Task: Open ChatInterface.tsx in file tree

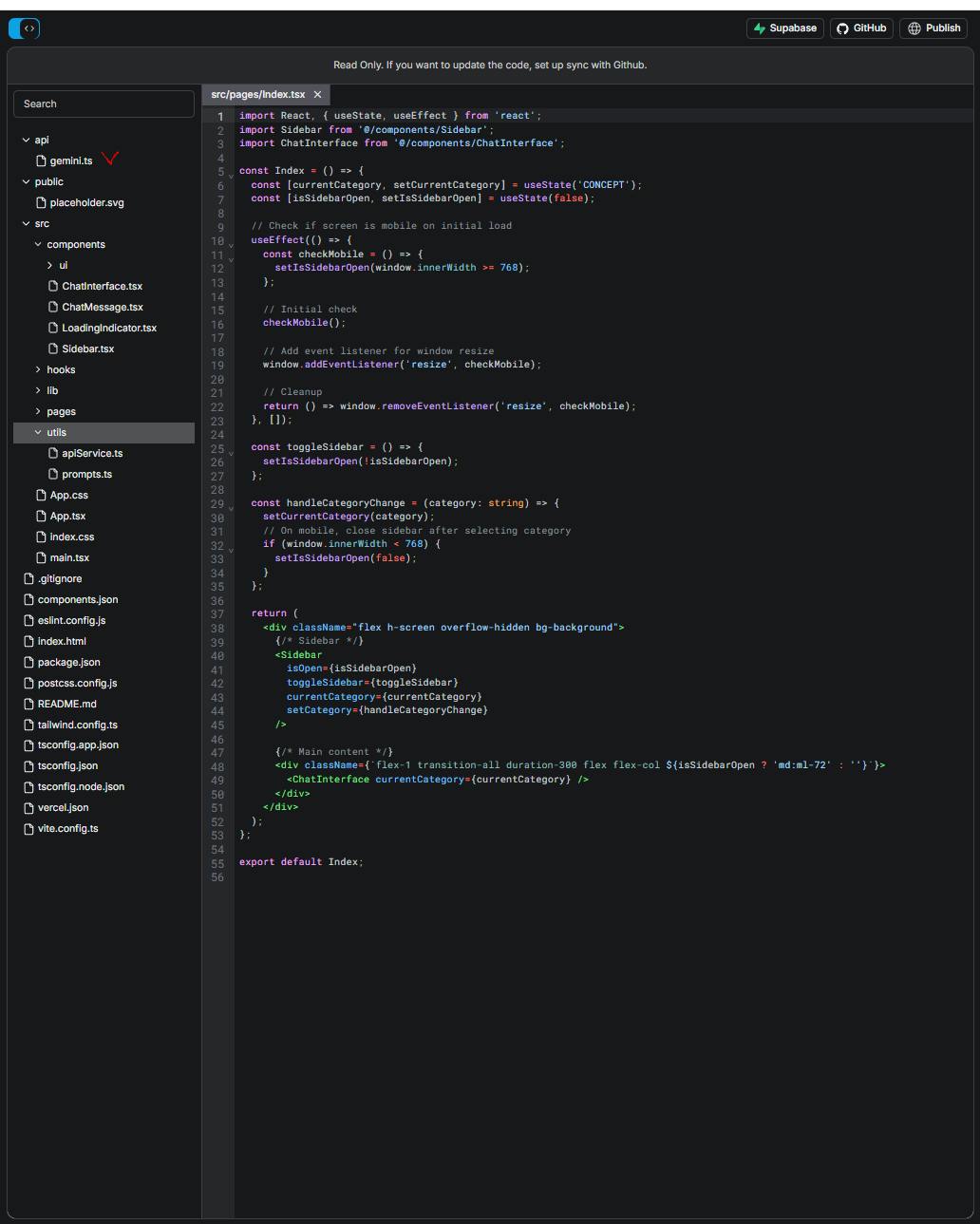Action: tap(102, 286)
